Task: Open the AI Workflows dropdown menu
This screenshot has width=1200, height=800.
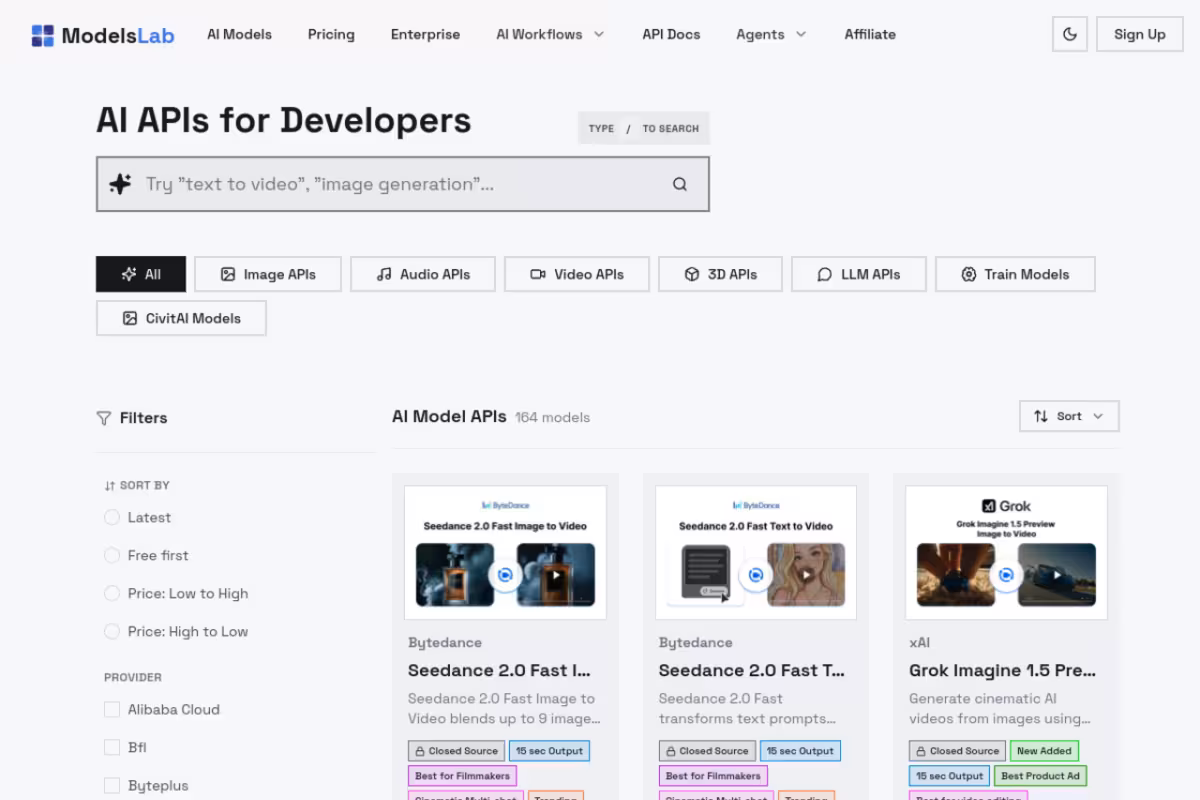Action: tap(550, 34)
